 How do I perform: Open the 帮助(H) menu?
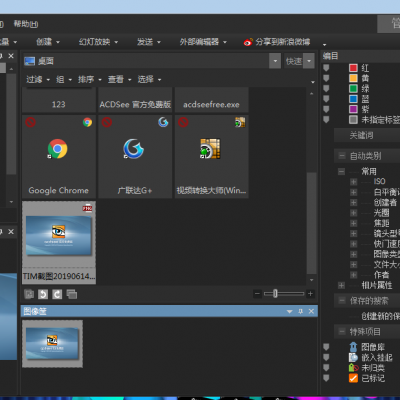[x=26, y=24]
